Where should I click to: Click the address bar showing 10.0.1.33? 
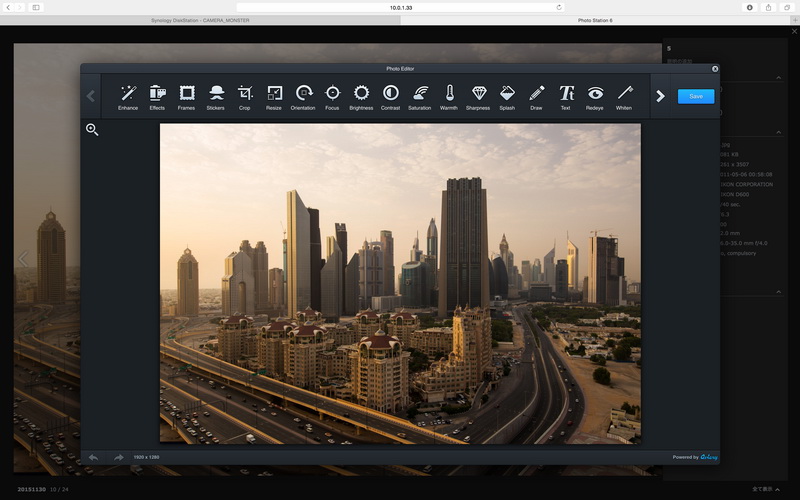(401, 8)
